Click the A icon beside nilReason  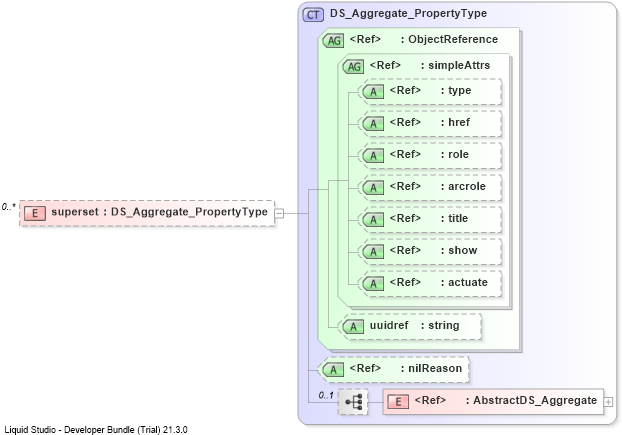pyautogui.click(x=333, y=370)
